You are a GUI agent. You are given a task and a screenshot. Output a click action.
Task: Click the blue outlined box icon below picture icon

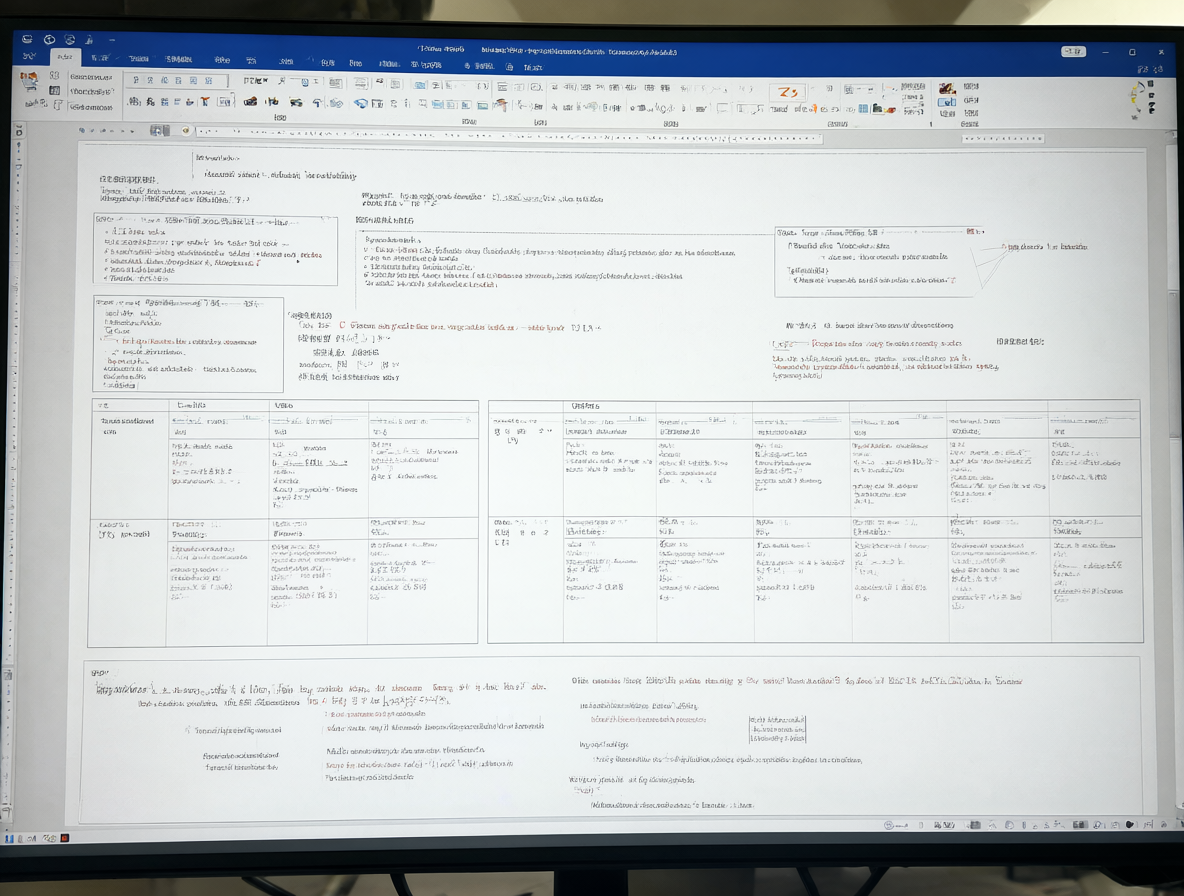point(947,103)
